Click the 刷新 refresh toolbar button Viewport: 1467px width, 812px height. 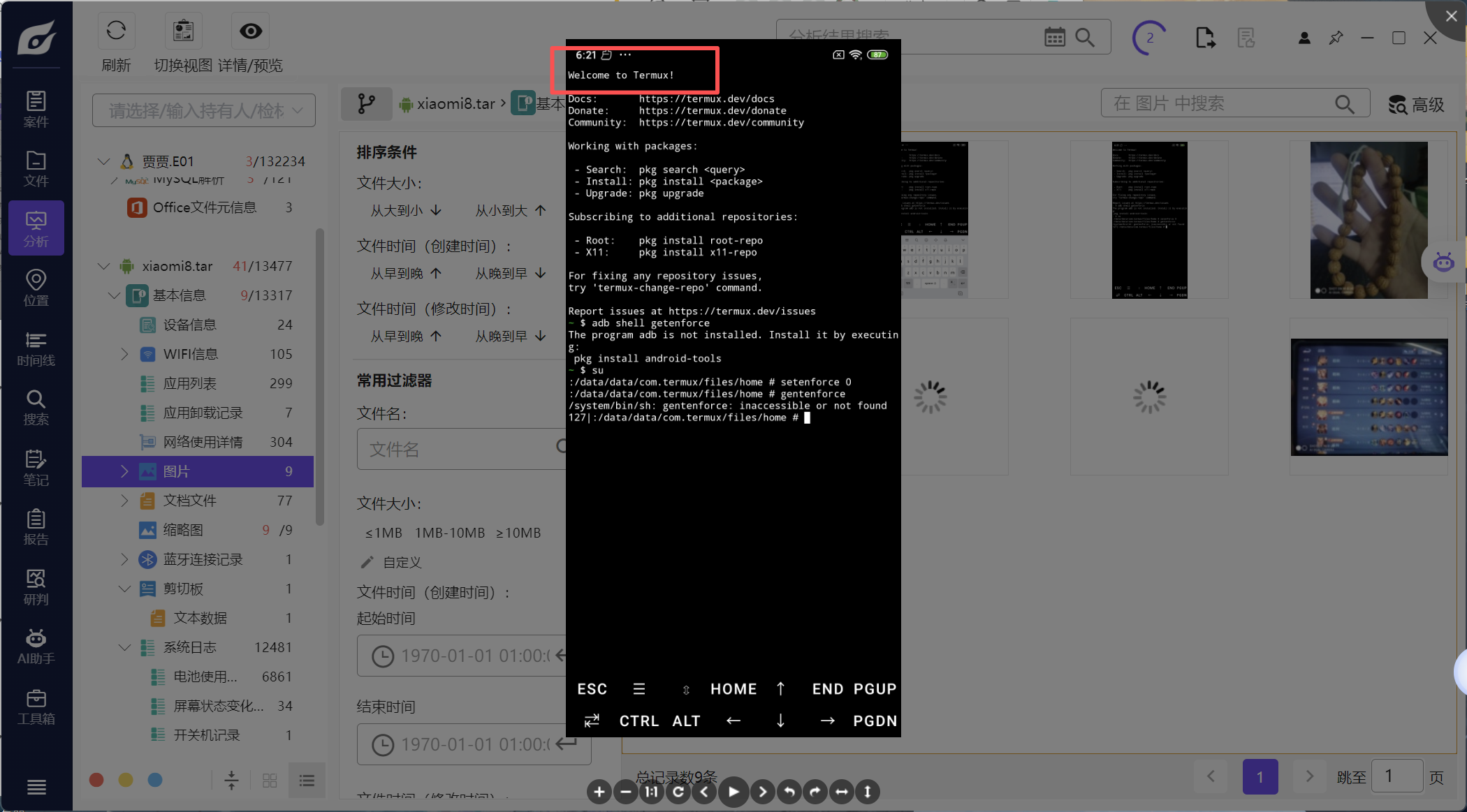(x=116, y=43)
